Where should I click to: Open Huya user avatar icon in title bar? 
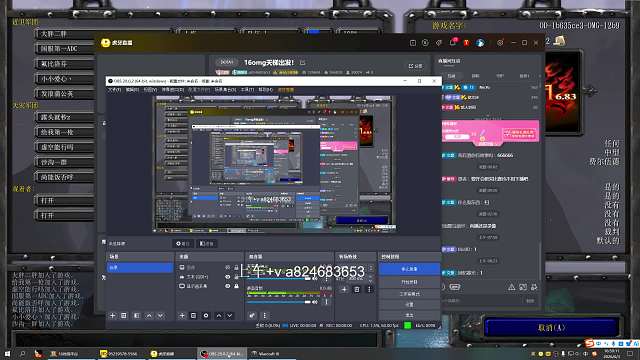480,42
